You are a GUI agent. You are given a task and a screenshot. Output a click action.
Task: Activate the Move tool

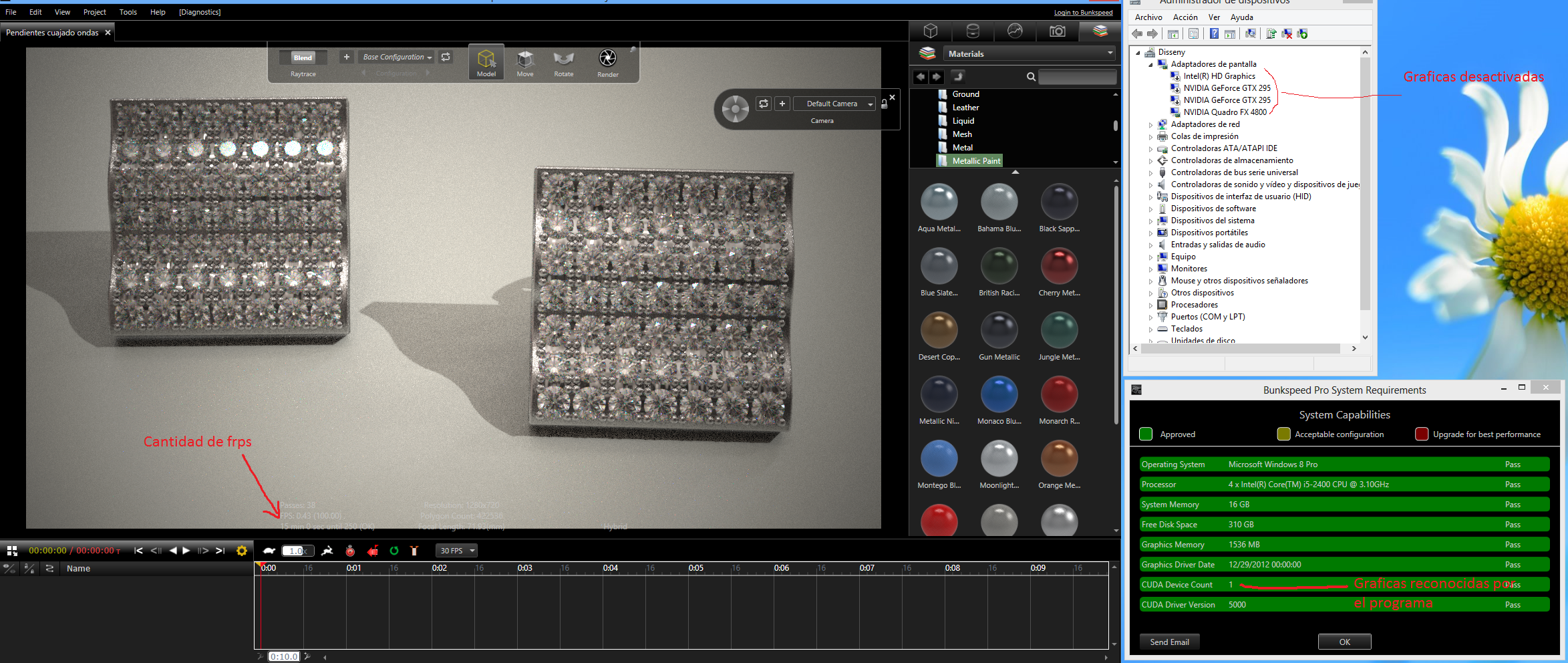point(525,63)
